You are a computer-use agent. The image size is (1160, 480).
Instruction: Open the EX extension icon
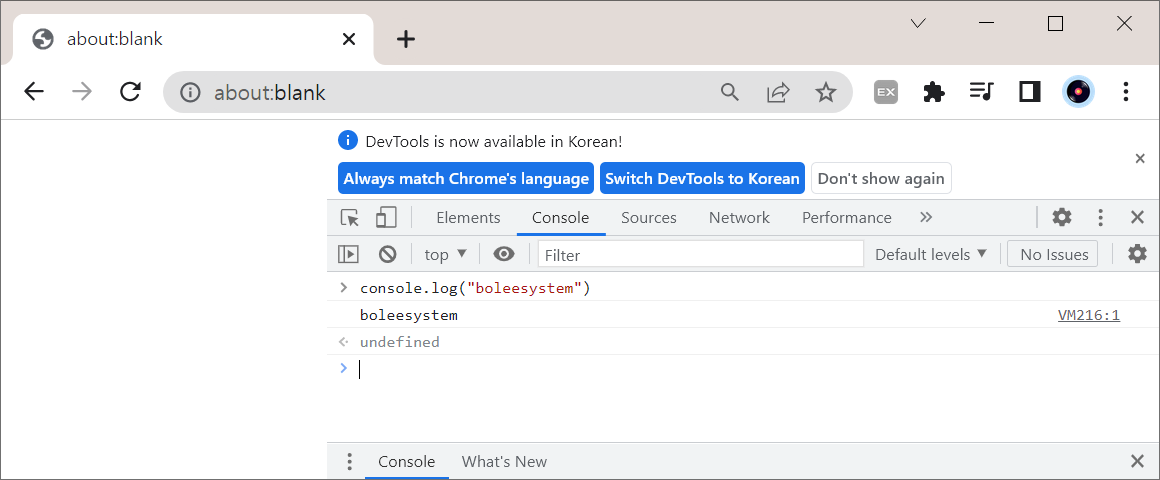(886, 92)
